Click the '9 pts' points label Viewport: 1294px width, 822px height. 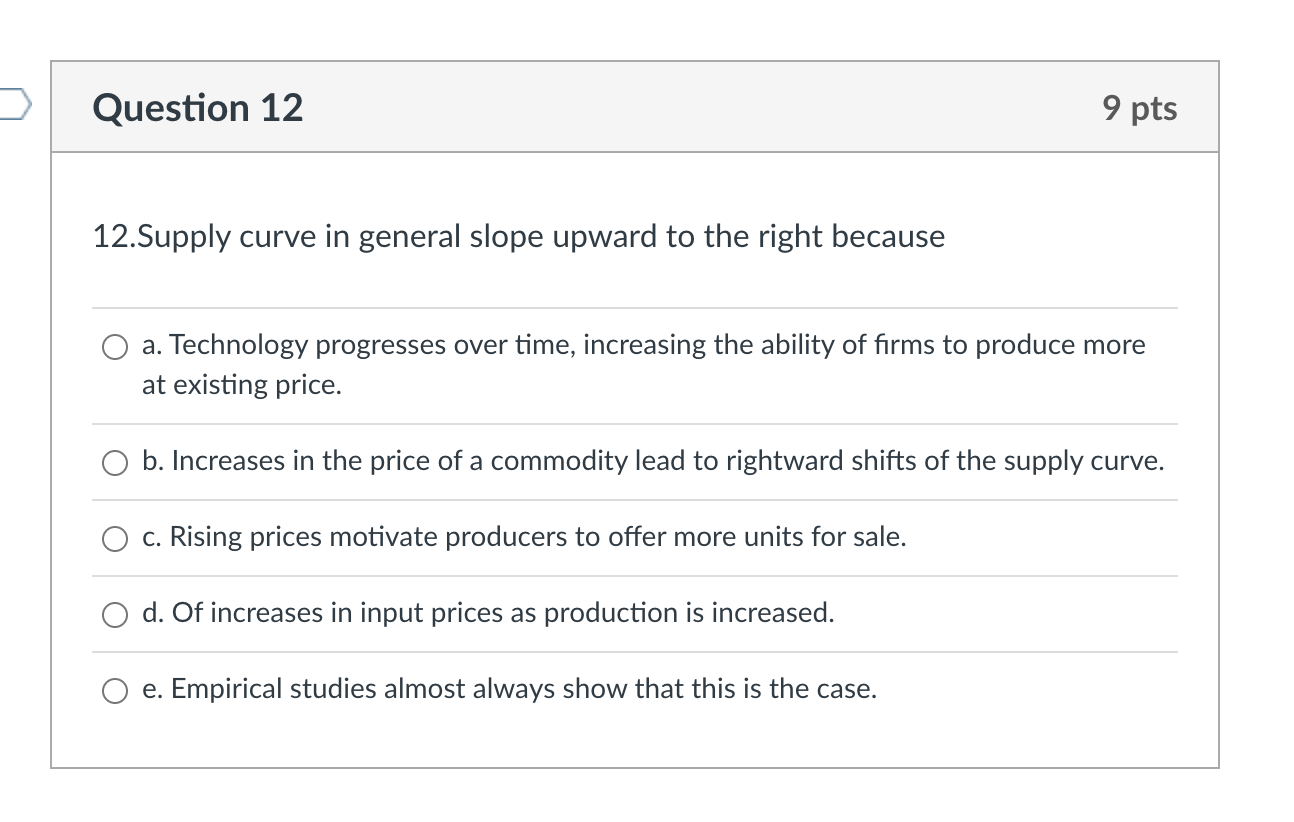pyautogui.click(x=1140, y=108)
